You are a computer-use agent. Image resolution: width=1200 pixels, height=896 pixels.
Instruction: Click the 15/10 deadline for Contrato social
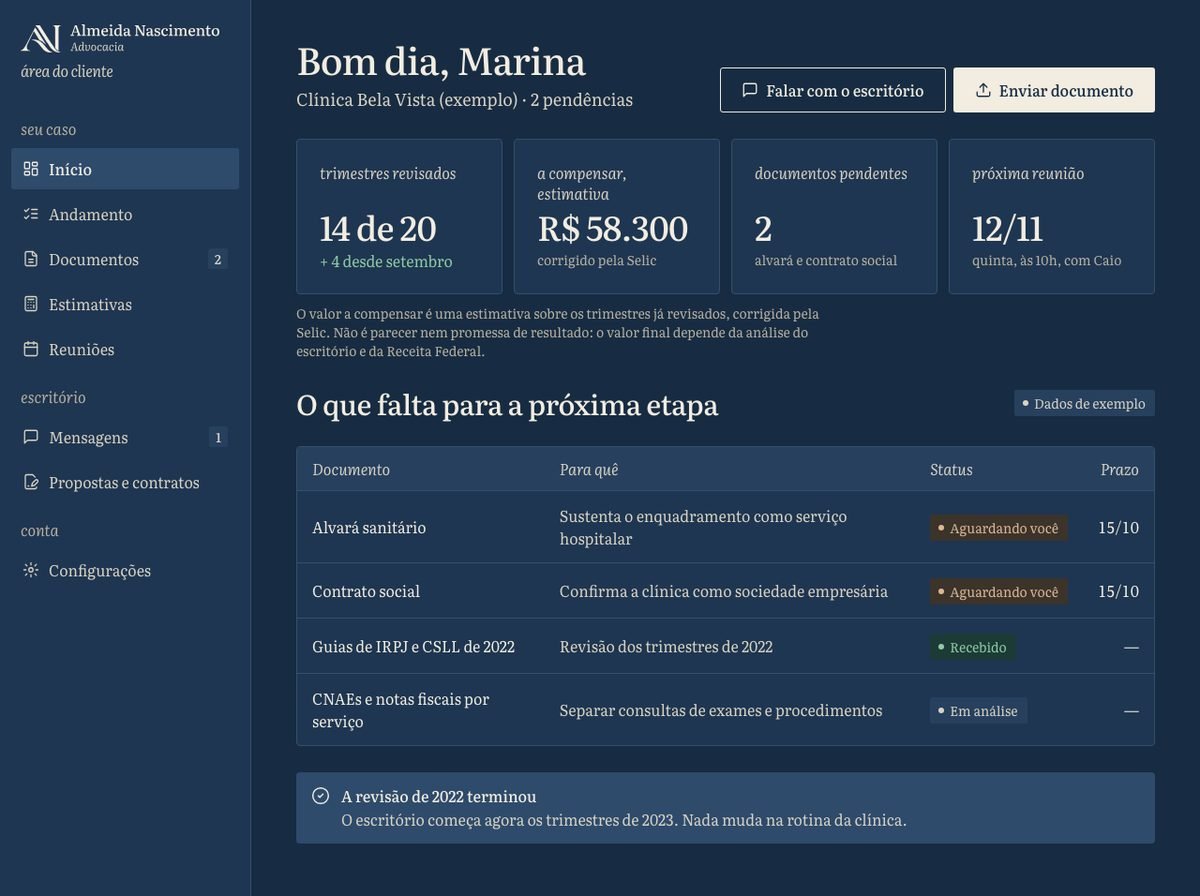(1118, 591)
